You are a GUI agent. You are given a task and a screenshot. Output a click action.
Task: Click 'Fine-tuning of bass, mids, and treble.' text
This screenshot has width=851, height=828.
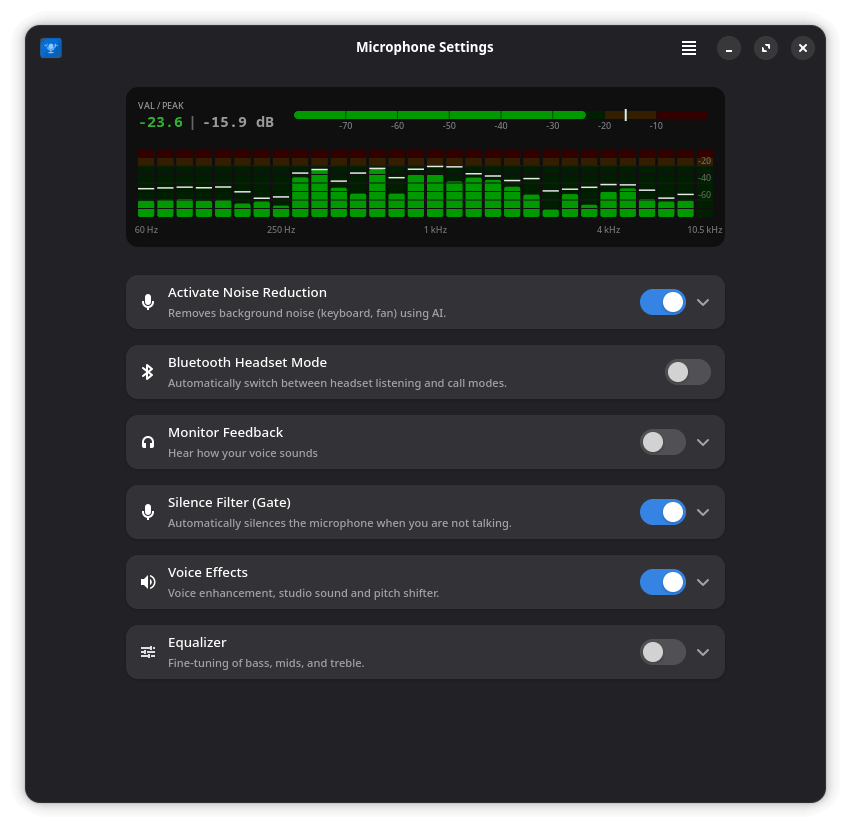[x=266, y=663]
